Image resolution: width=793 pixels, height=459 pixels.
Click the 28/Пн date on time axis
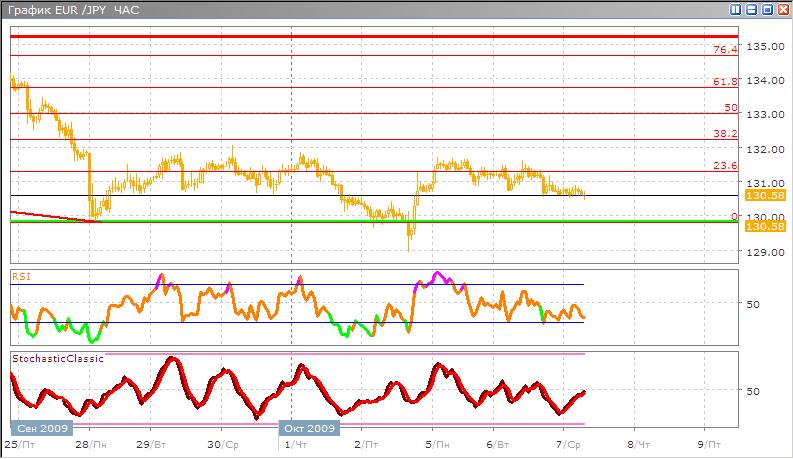tap(92, 442)
